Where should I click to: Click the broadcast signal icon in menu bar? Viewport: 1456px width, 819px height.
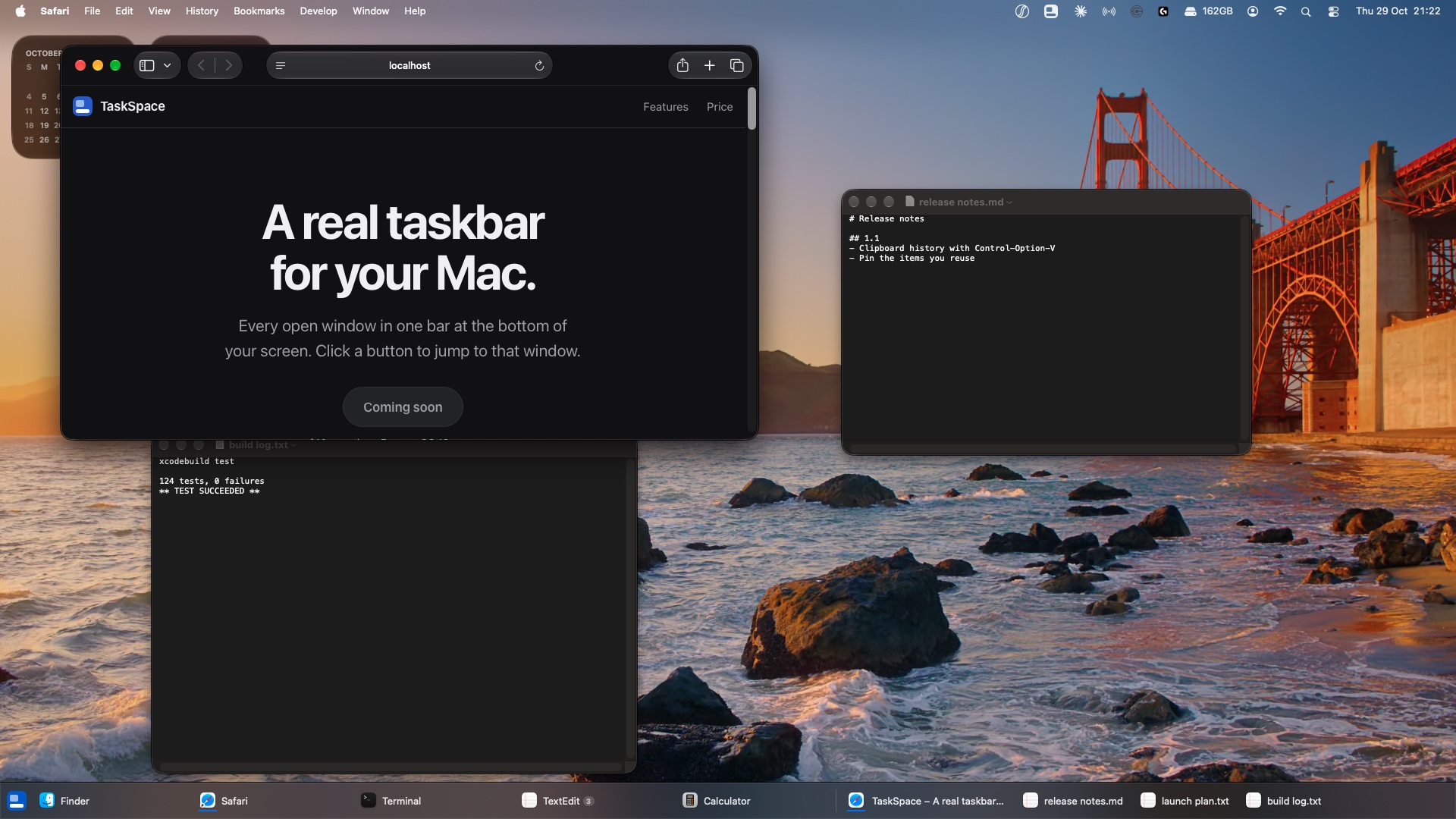pos(1109,11)
